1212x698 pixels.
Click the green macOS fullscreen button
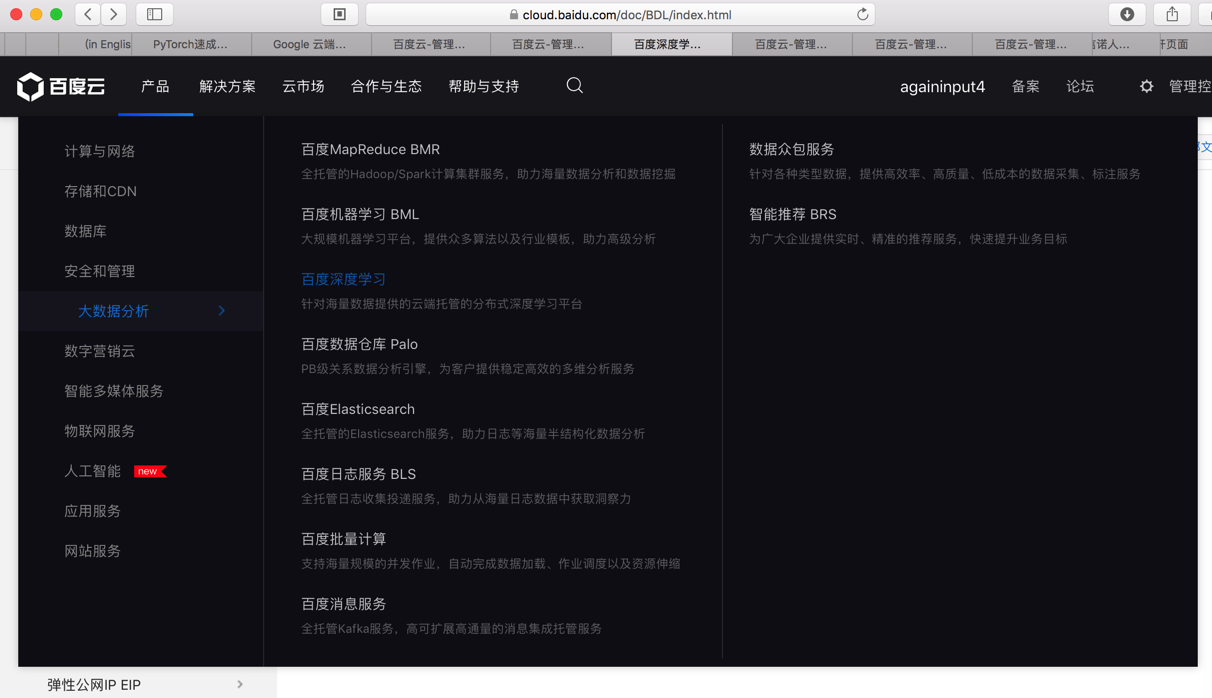pos(56,14)
